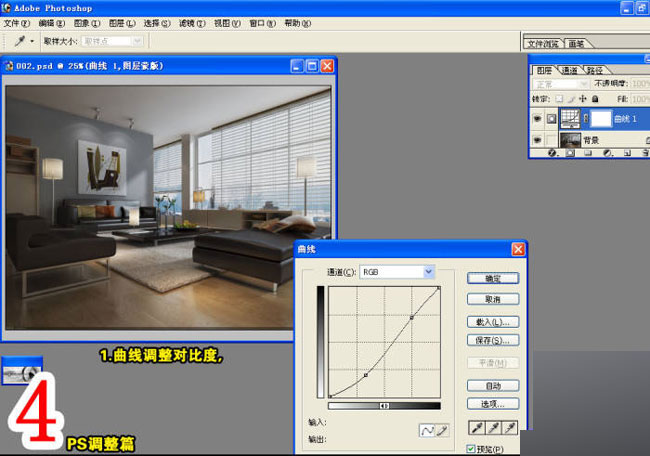Click the Photoshop application icon in title bar

point(6,7)
